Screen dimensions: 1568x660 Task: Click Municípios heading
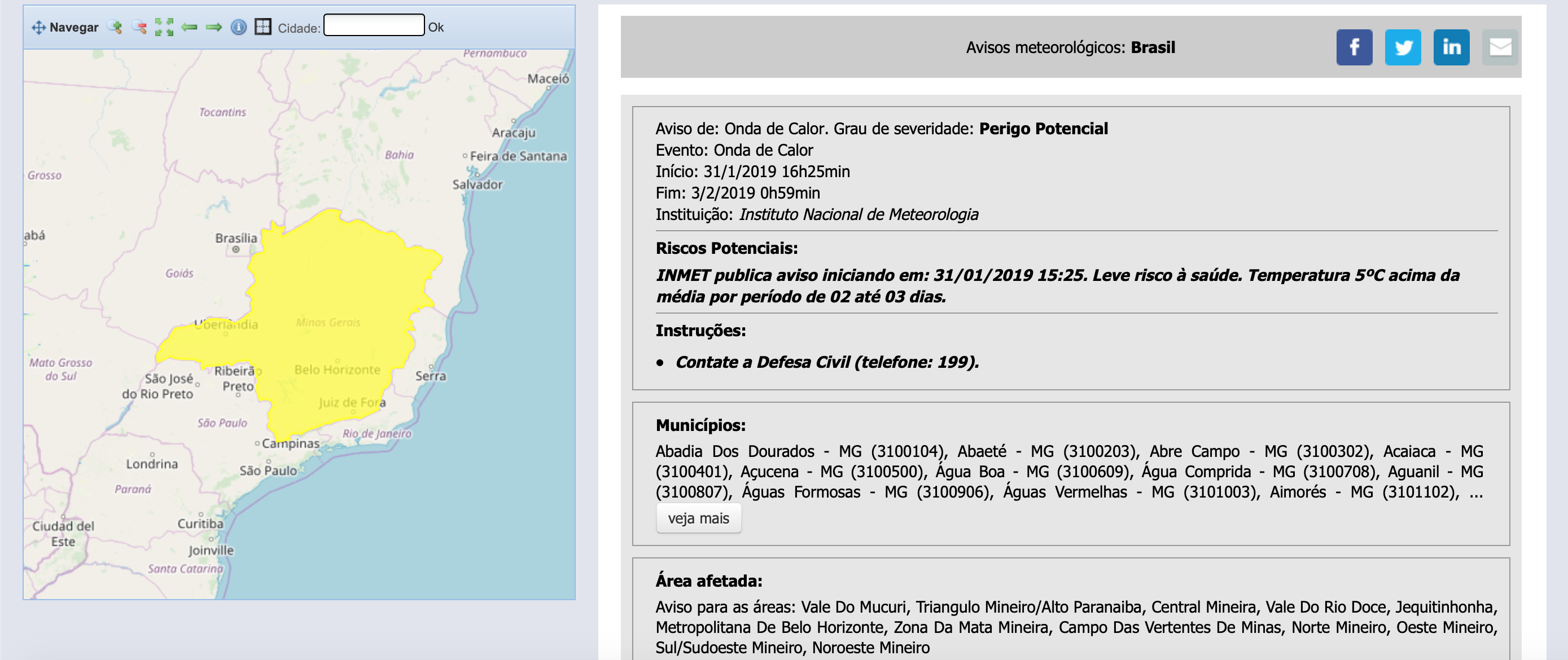[x=700, y=425]
